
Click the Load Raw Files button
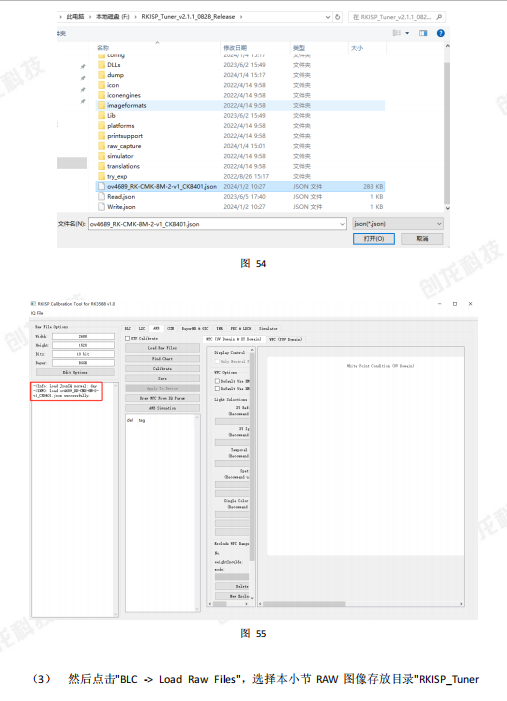click(x=162, y=348)
